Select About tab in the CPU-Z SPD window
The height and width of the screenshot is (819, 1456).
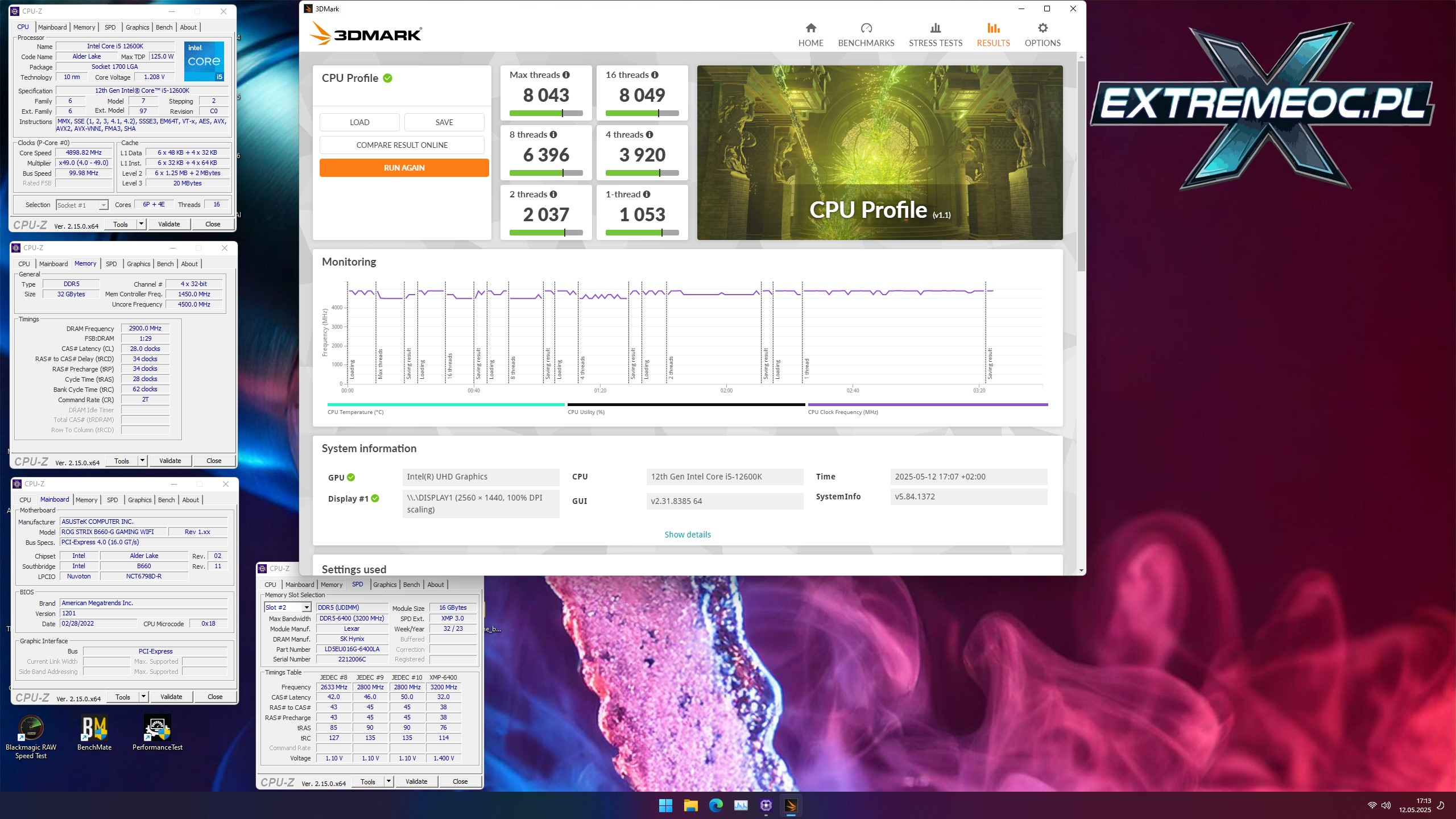pyautogui.click(x=436, y=585)
